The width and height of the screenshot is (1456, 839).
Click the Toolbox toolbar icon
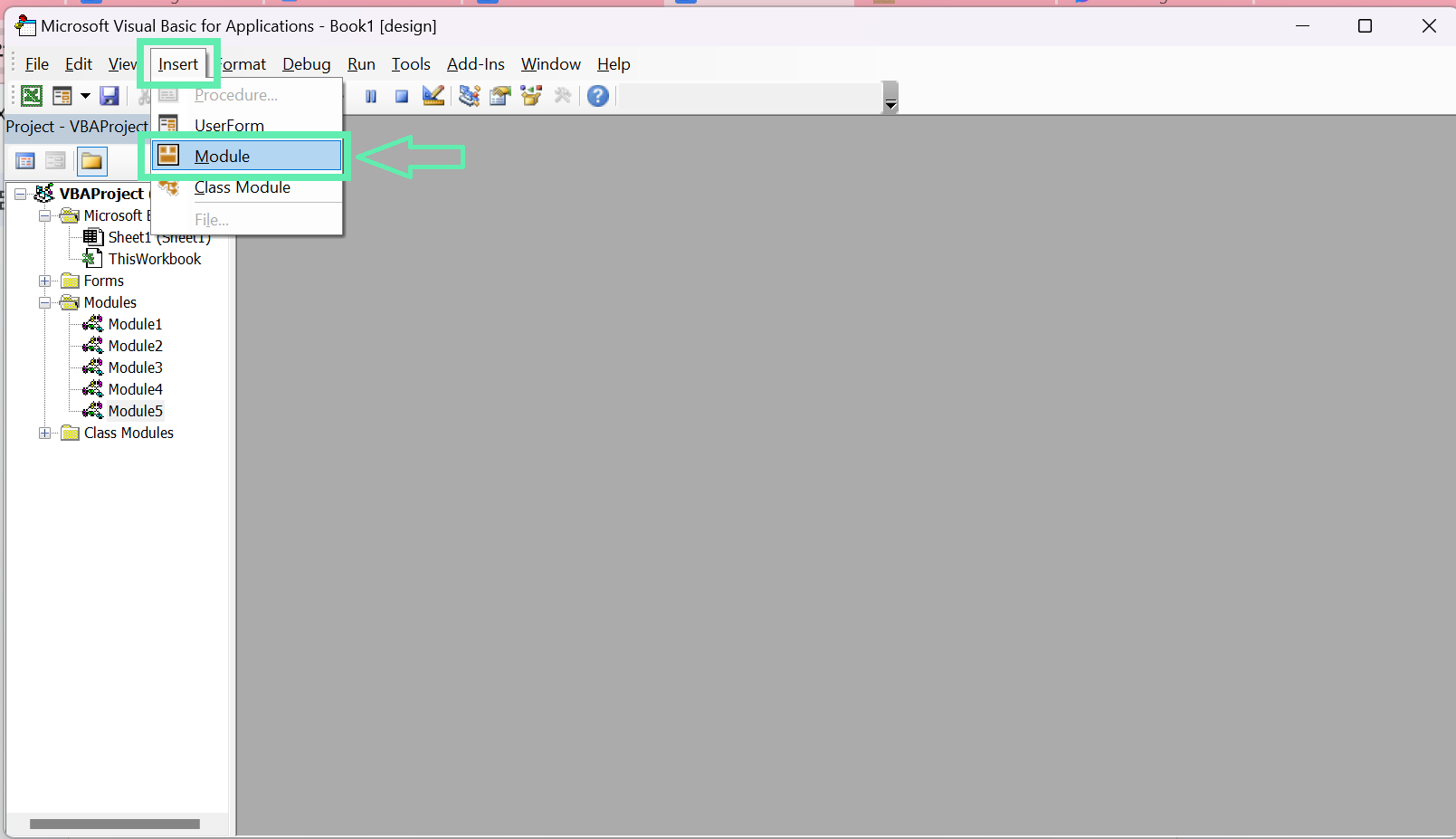[563, 95]
